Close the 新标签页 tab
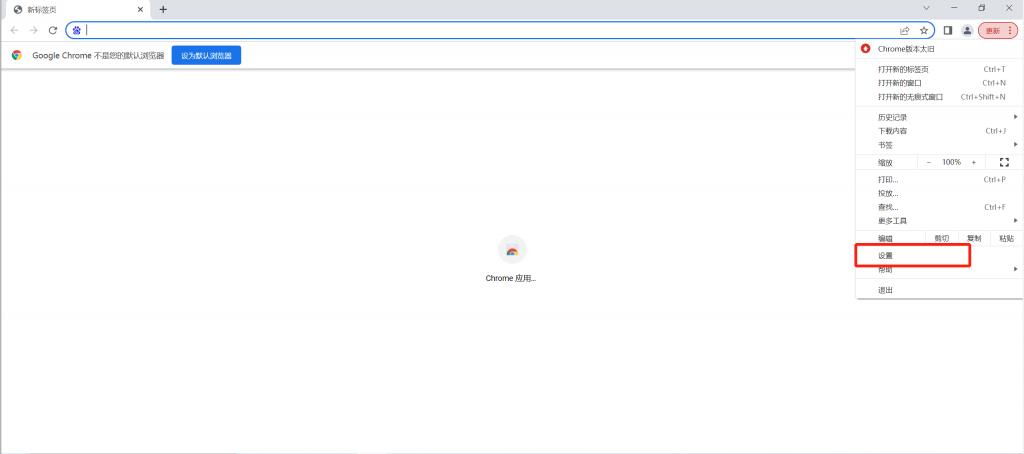The width and height of the screenshot is (1024, 454). pos(140,10)
